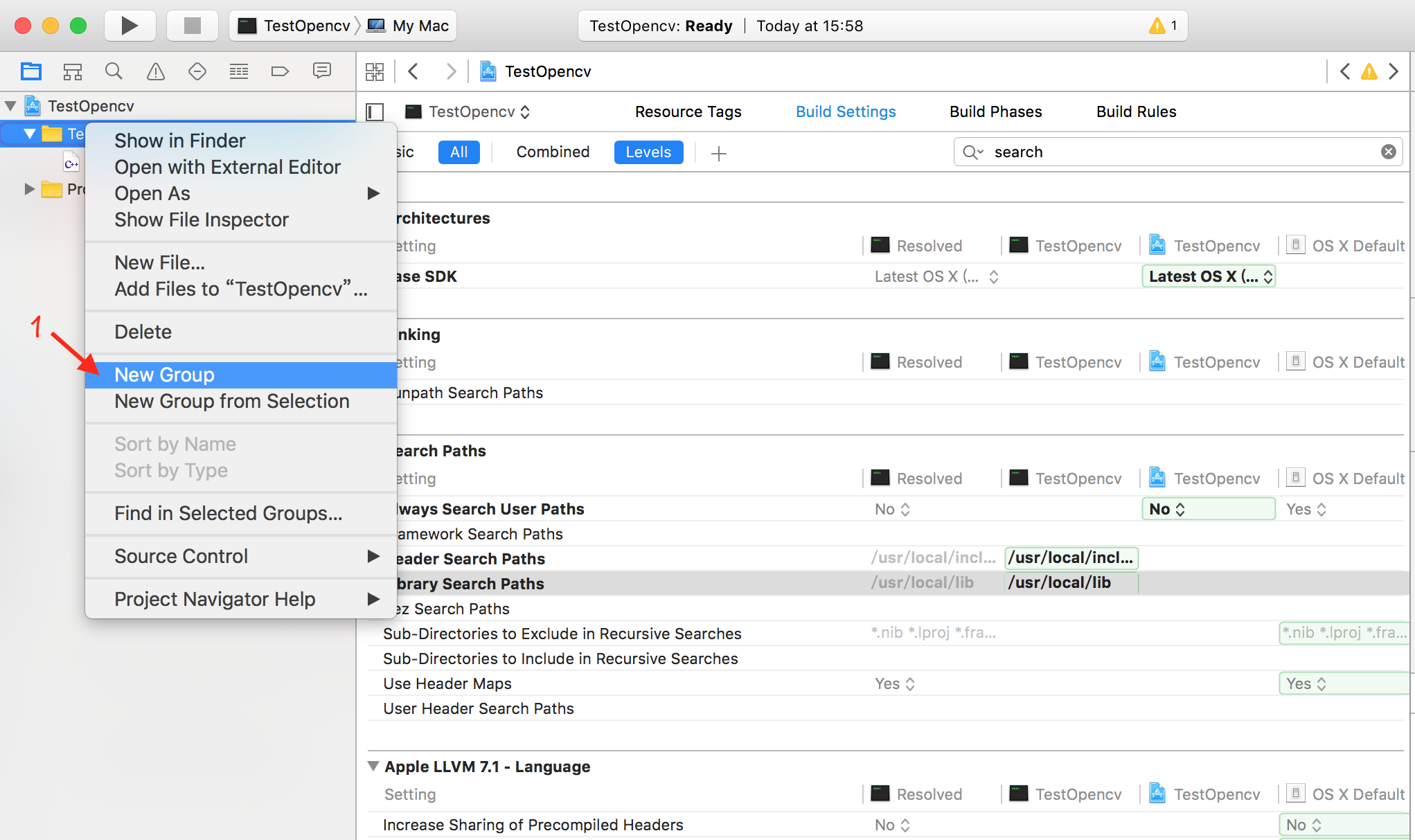Choose Show File Inspector
The width and height of the screenshot is (1415, 840).
[x=241, y=220]
